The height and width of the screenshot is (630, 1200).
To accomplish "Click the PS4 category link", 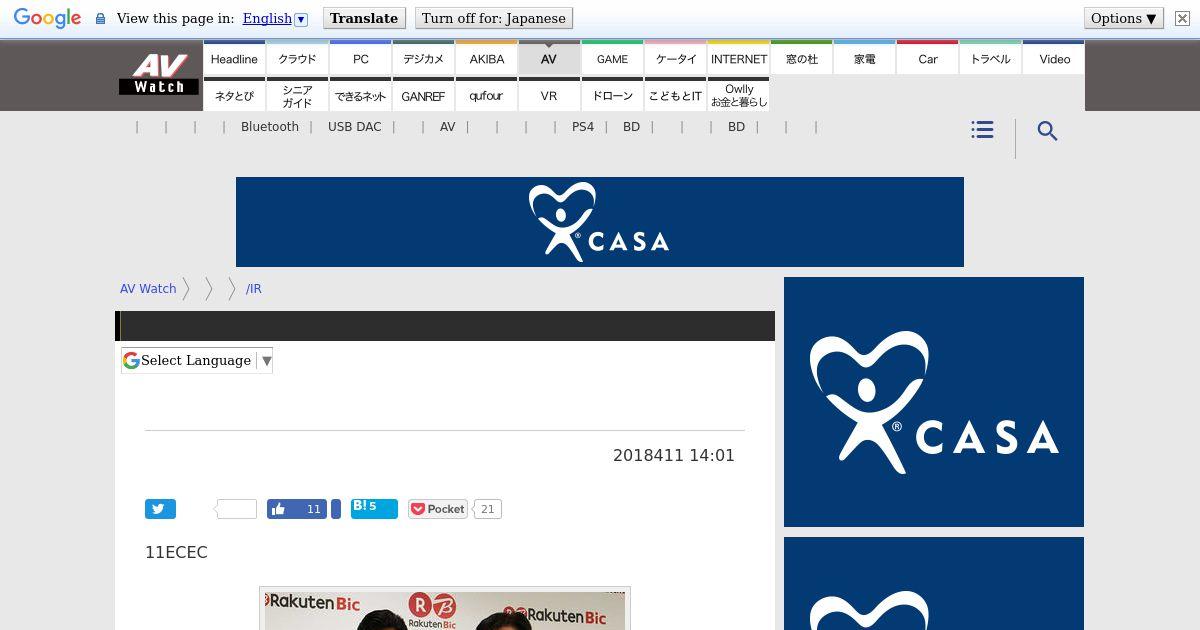I will (583, 127).
